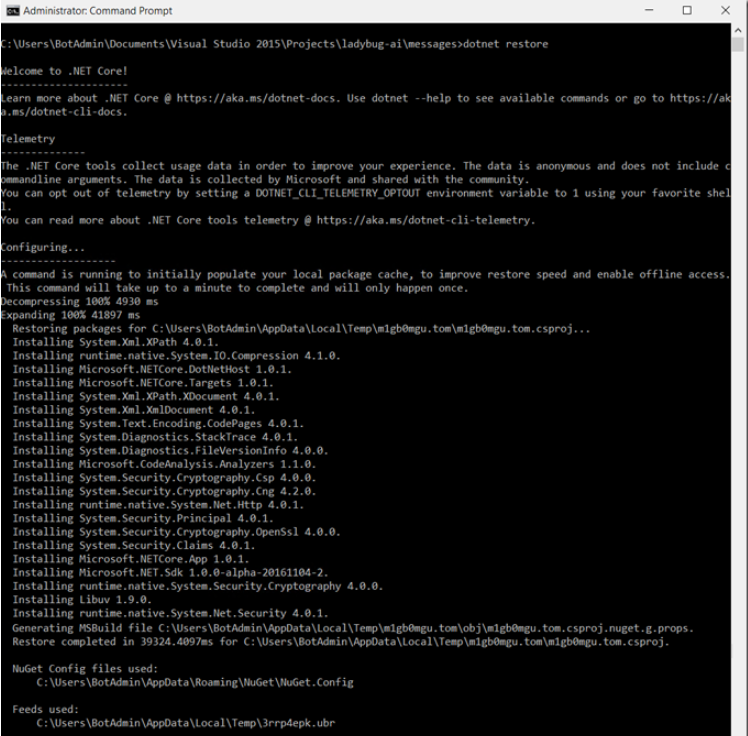Click the vertical scrollbar thumb

[x=738, y=44]
